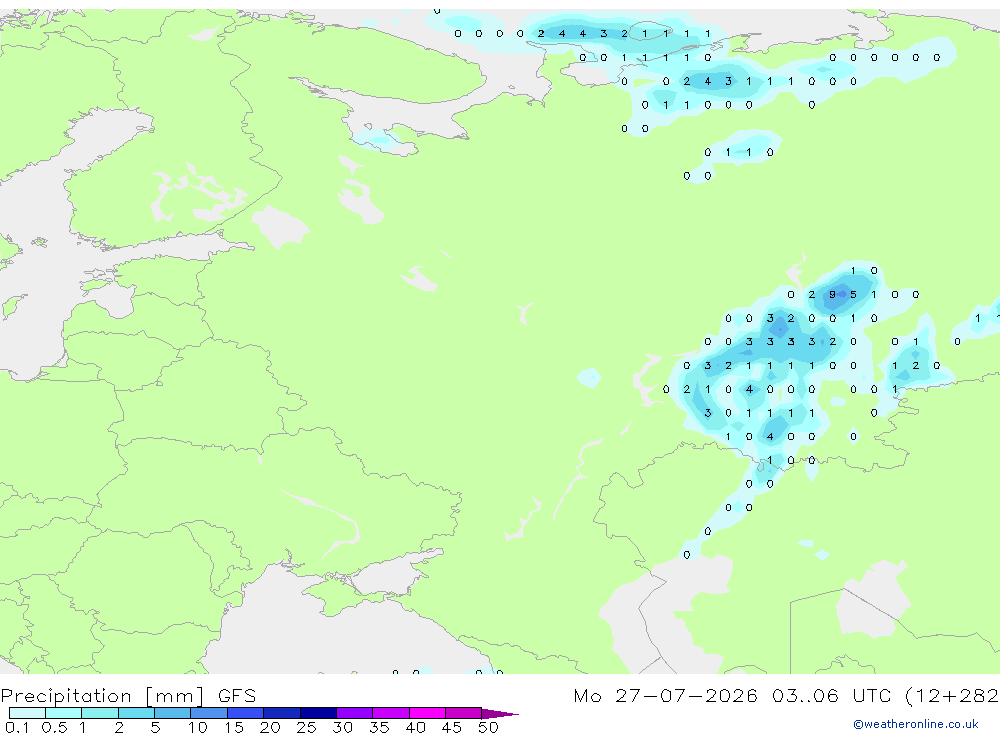Pick the 40–45 mm magenta legend swatch
The height and width of the screenshot is (733, 1000).
point(427,713)
